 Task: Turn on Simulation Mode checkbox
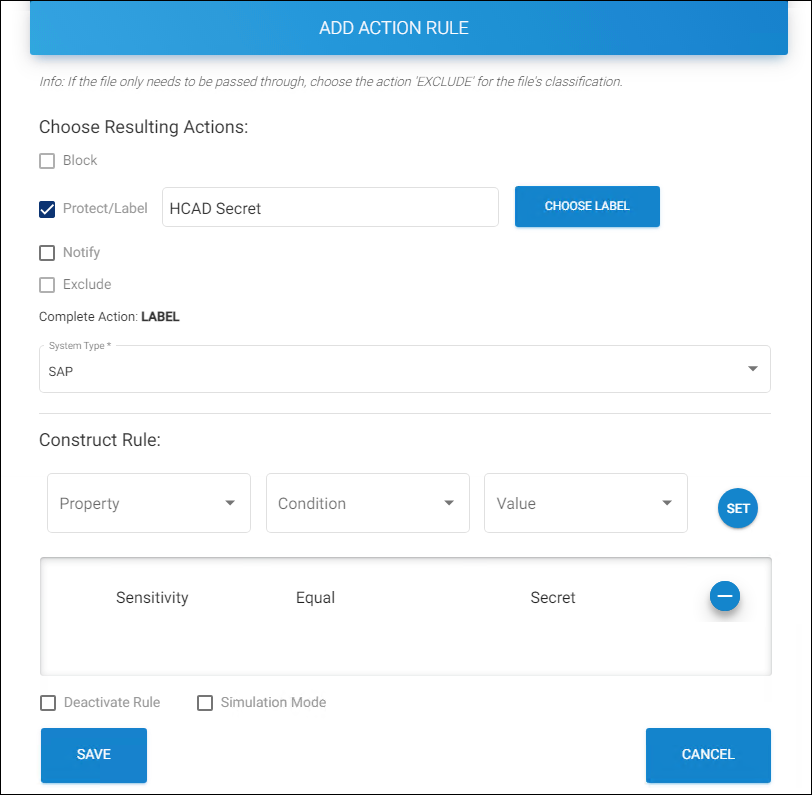tap(205, 703)
